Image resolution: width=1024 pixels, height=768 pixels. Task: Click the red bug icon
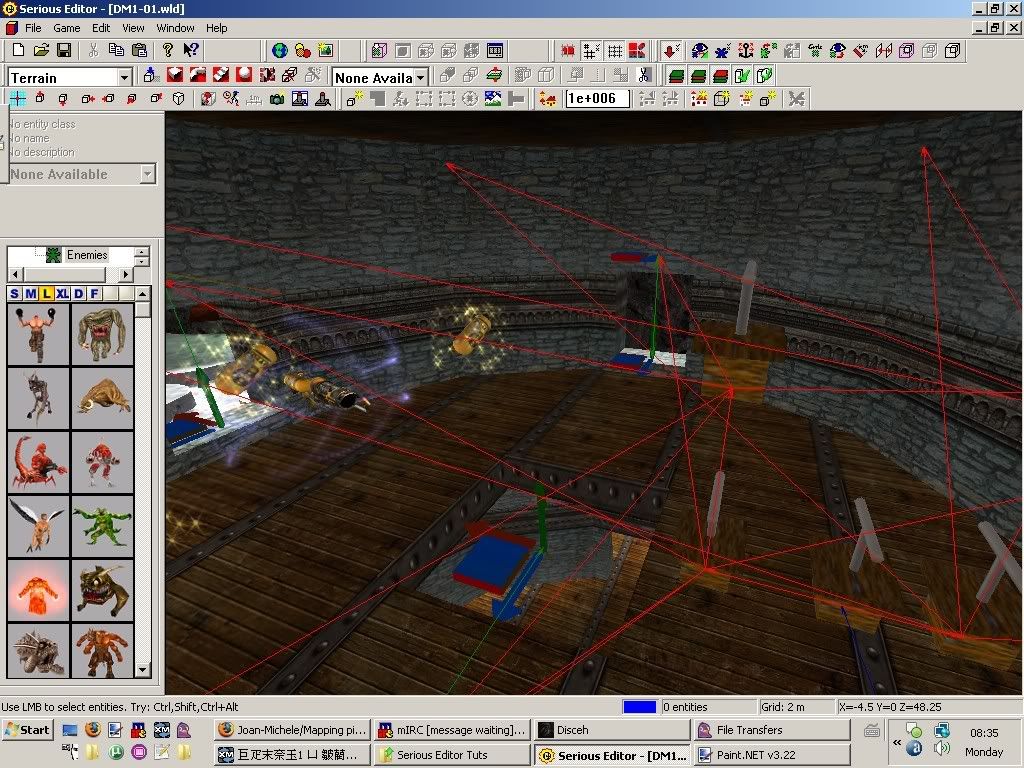click(x=568, y=50)
